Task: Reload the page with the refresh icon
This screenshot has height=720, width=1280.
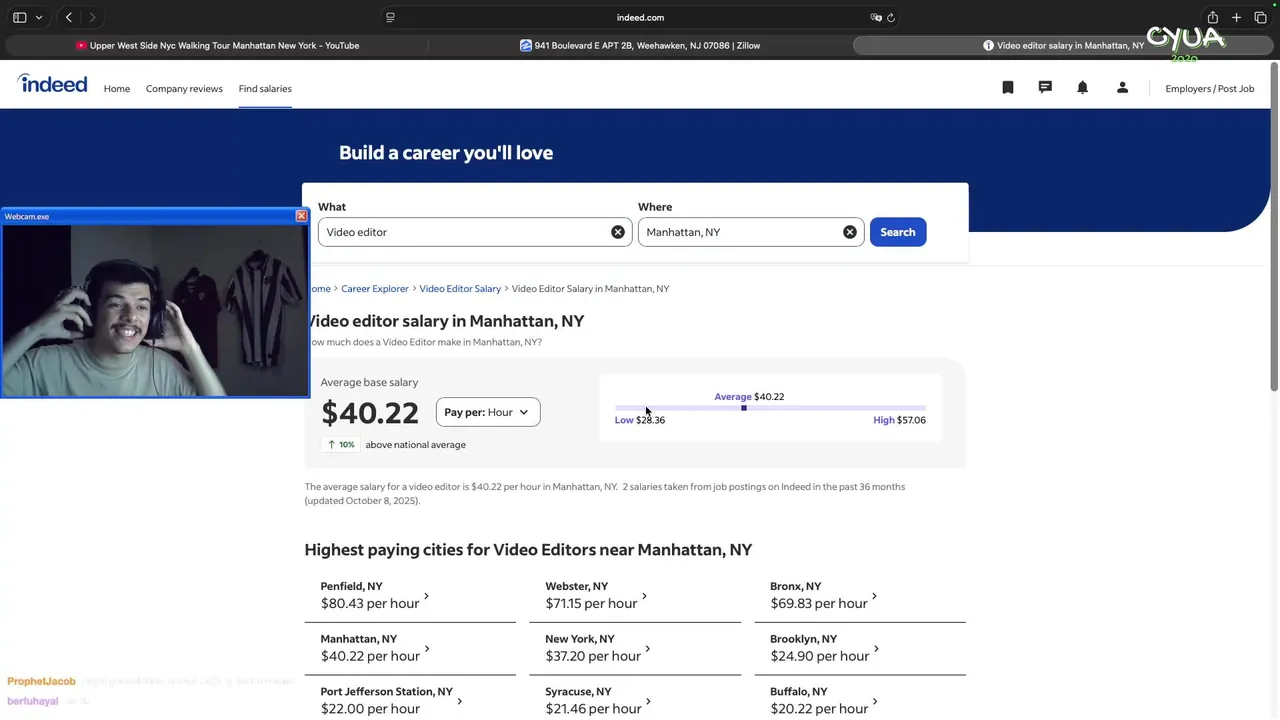Action: click(x=891, y=17)
